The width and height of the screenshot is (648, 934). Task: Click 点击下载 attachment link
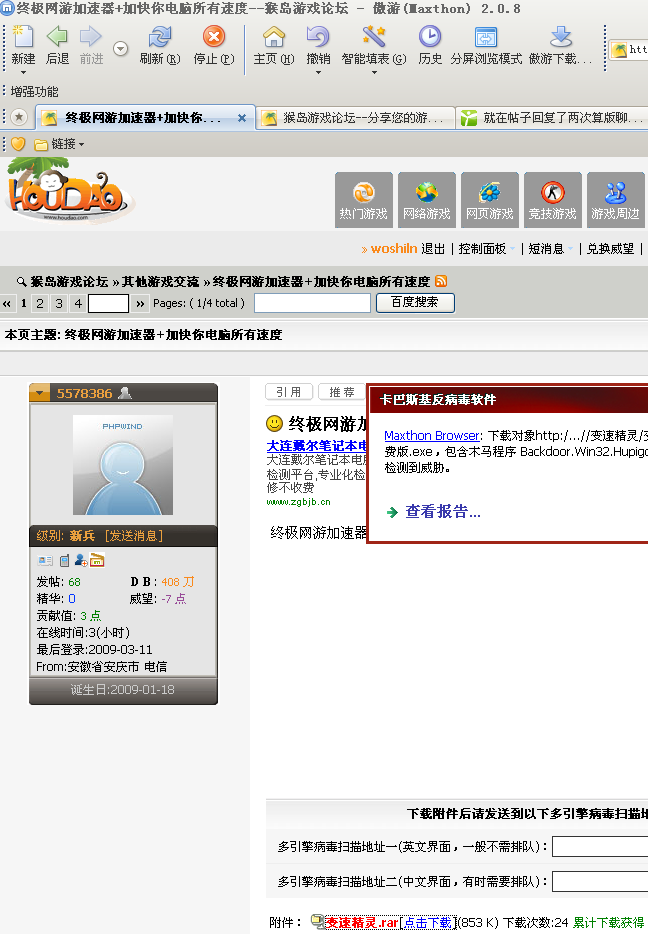[x=427, y=922]
